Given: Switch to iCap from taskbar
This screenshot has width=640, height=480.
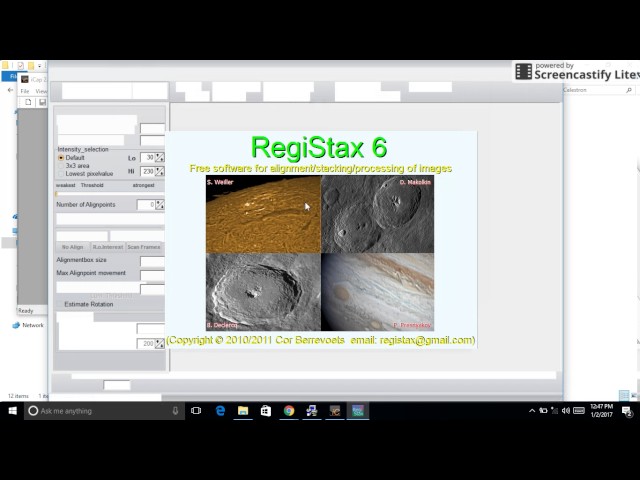Looking at the screenshot, I should pos(335,411).
